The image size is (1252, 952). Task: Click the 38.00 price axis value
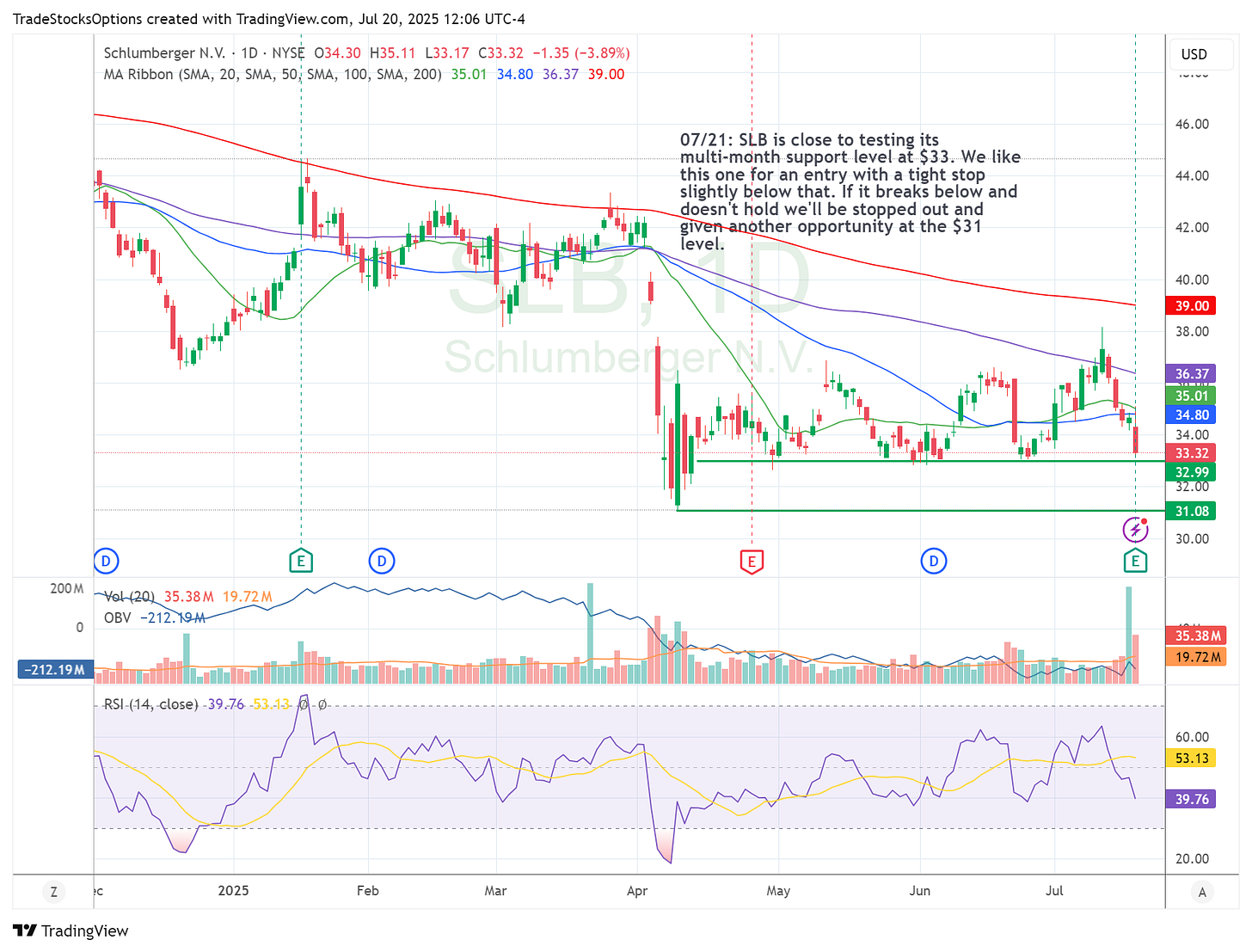[1192, 331]
